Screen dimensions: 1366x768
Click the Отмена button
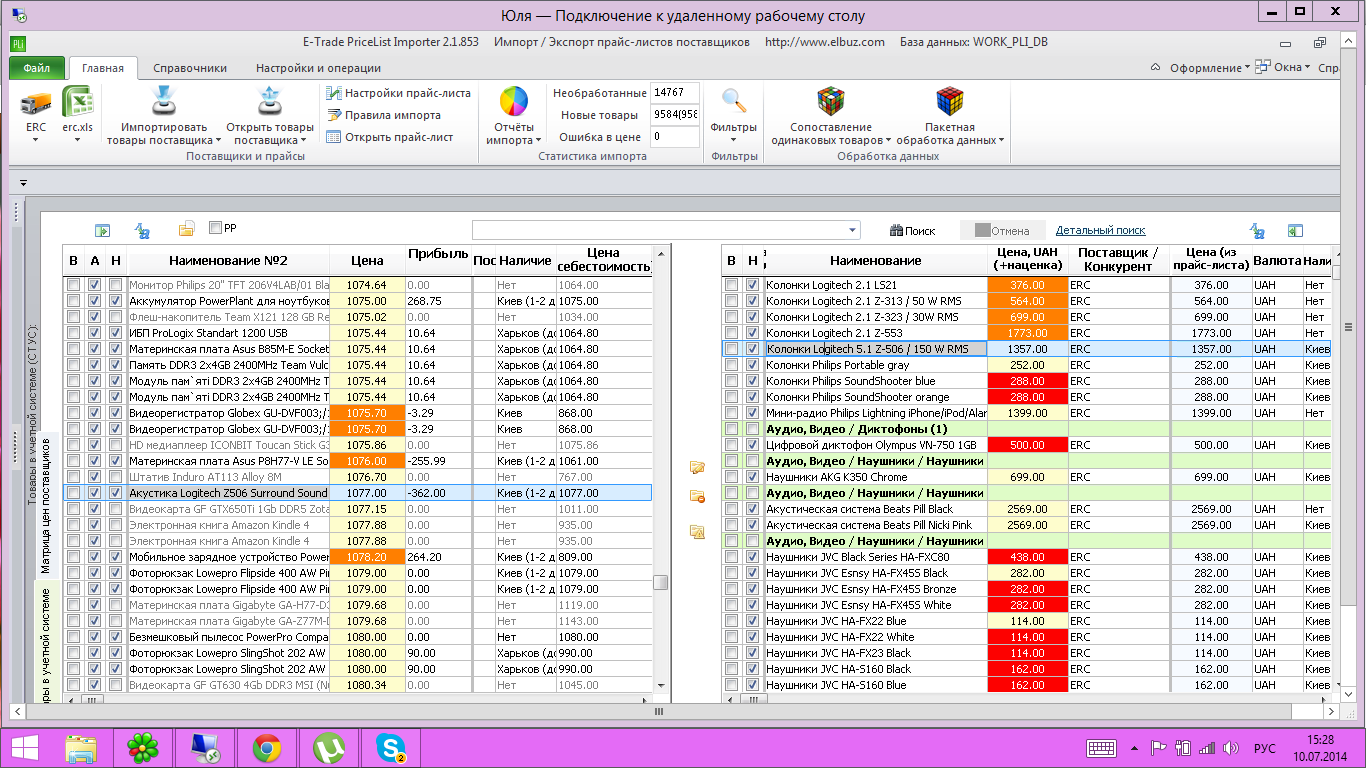tap(1002, 231)
